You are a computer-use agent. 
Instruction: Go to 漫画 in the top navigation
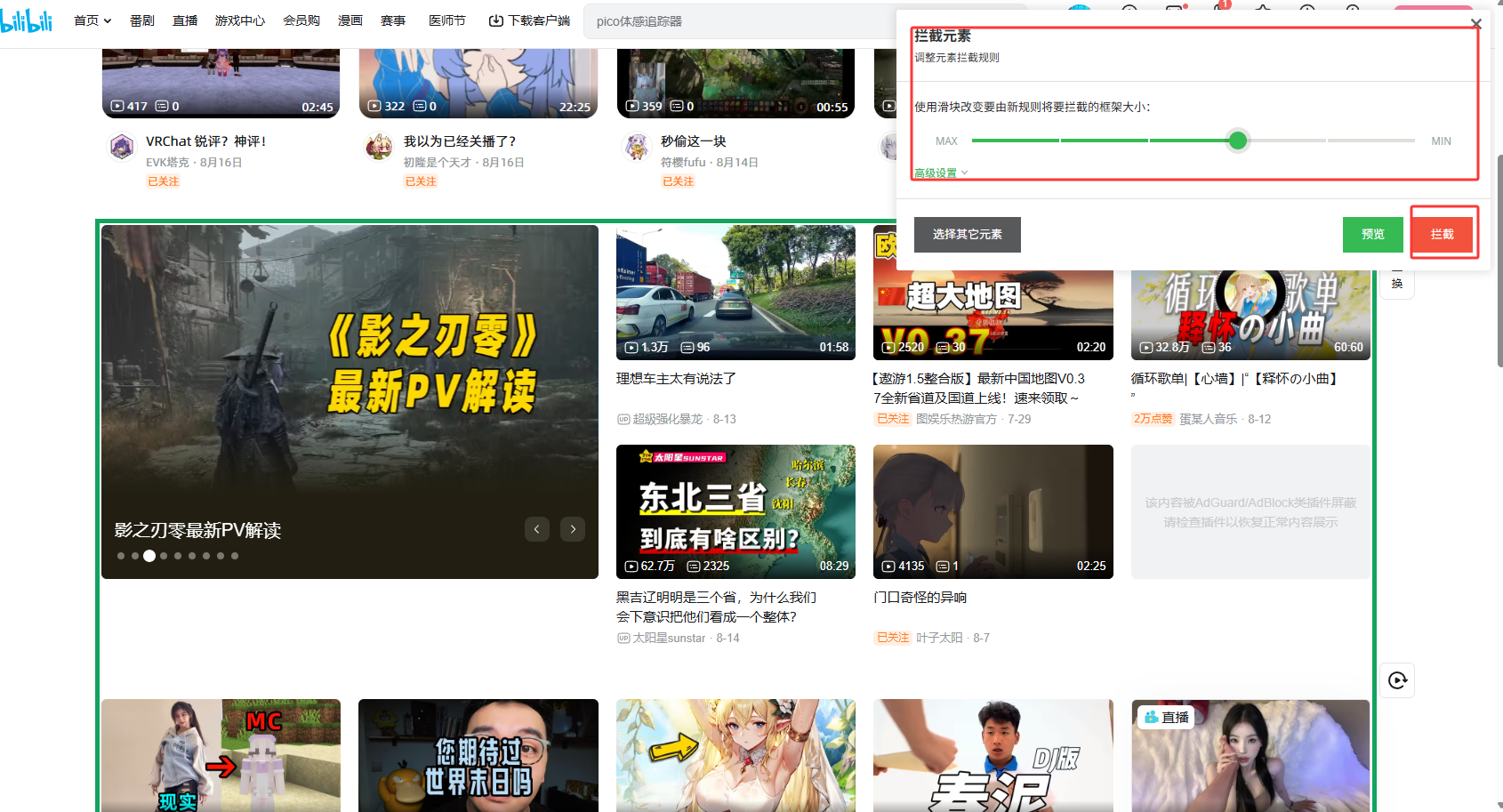coord(350,20)
